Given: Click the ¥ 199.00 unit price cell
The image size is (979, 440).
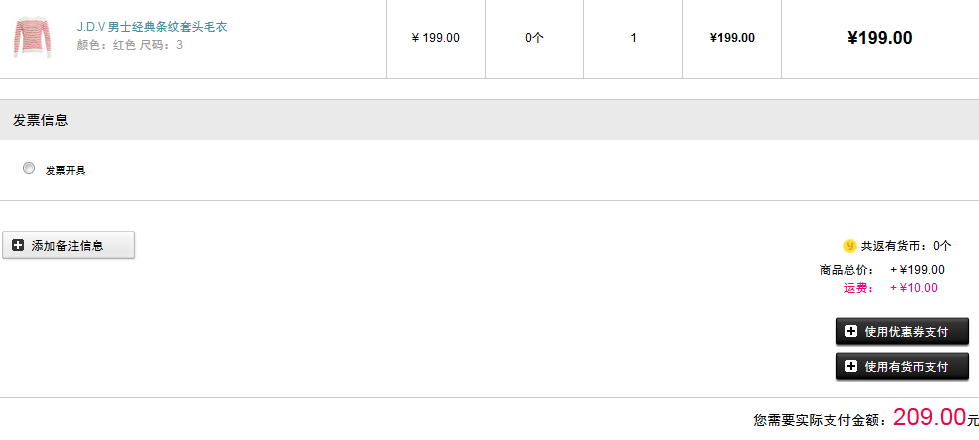Looking at the screenshot, I should point(436,38).
